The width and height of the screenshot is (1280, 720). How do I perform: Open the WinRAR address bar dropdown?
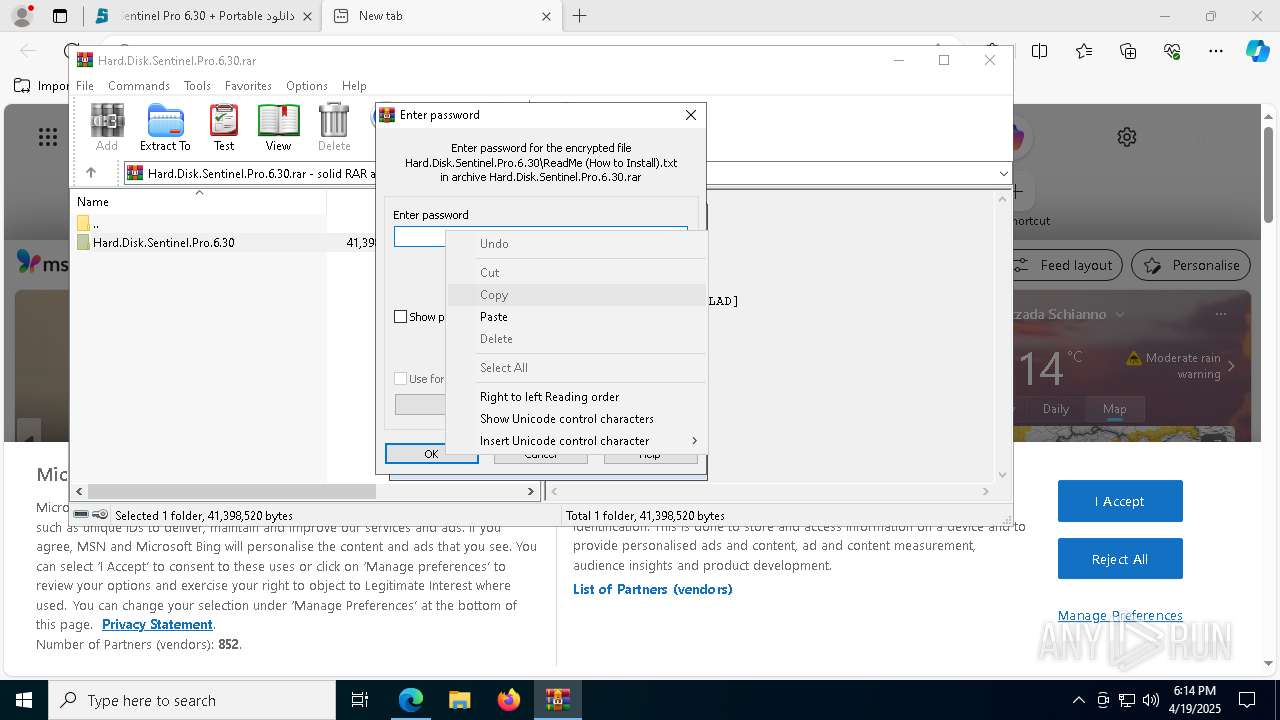pos(1003,173)
